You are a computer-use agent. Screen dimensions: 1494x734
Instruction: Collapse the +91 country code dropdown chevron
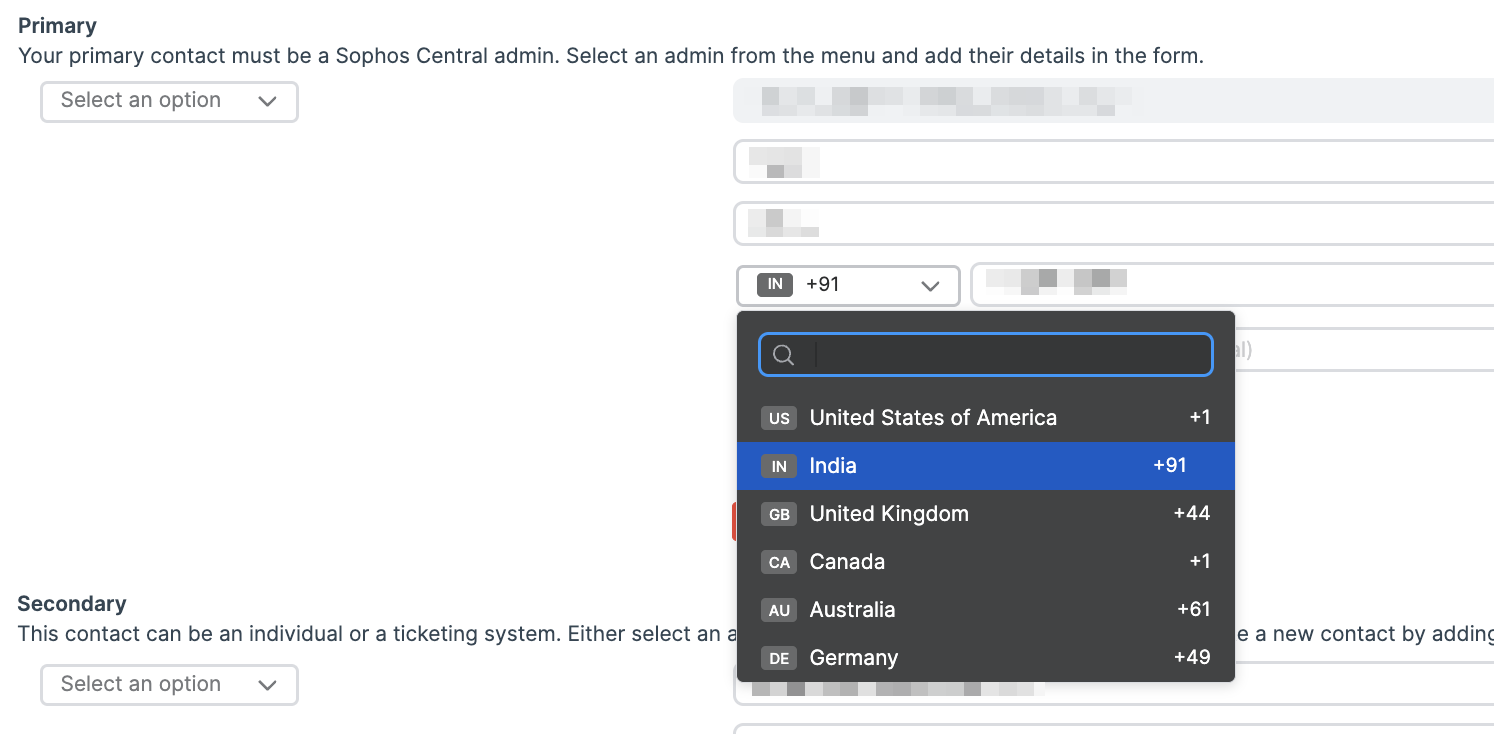coord(930,286)
